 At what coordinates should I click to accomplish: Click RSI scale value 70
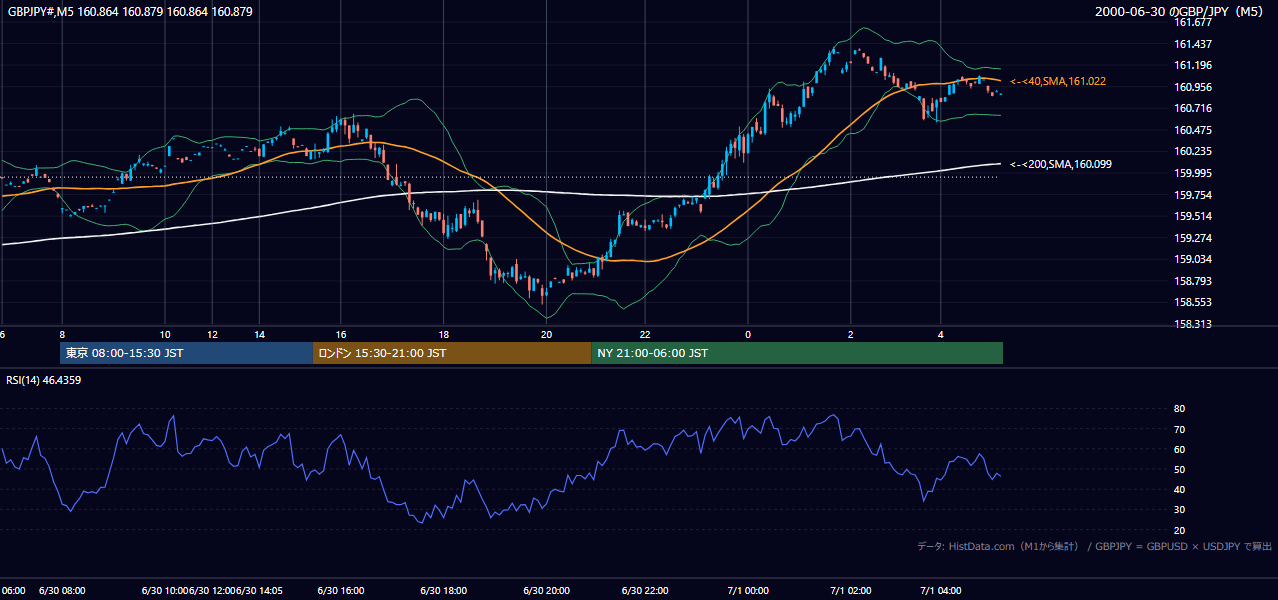tap(1179, 429)
